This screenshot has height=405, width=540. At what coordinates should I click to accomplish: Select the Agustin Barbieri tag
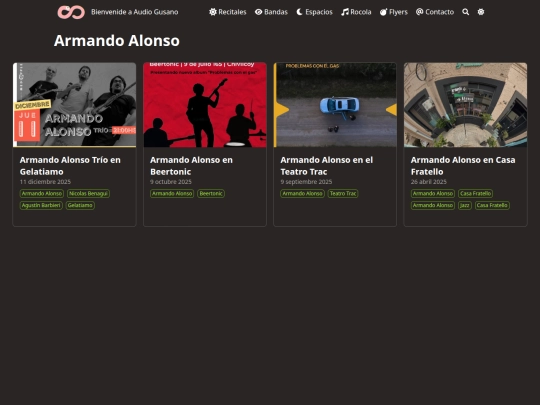tap(41, 205)
